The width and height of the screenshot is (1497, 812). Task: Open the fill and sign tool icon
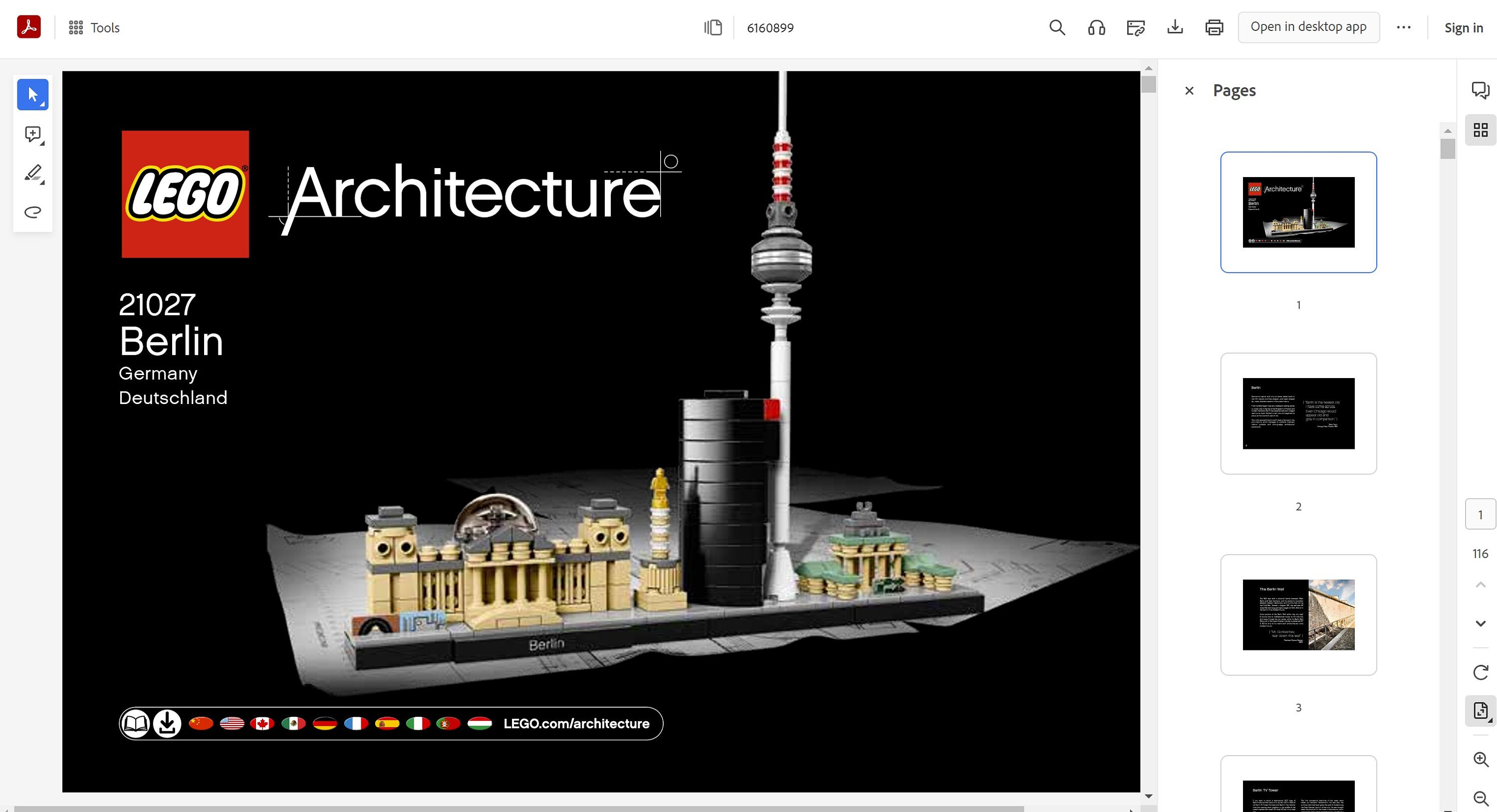point(1136,27)
